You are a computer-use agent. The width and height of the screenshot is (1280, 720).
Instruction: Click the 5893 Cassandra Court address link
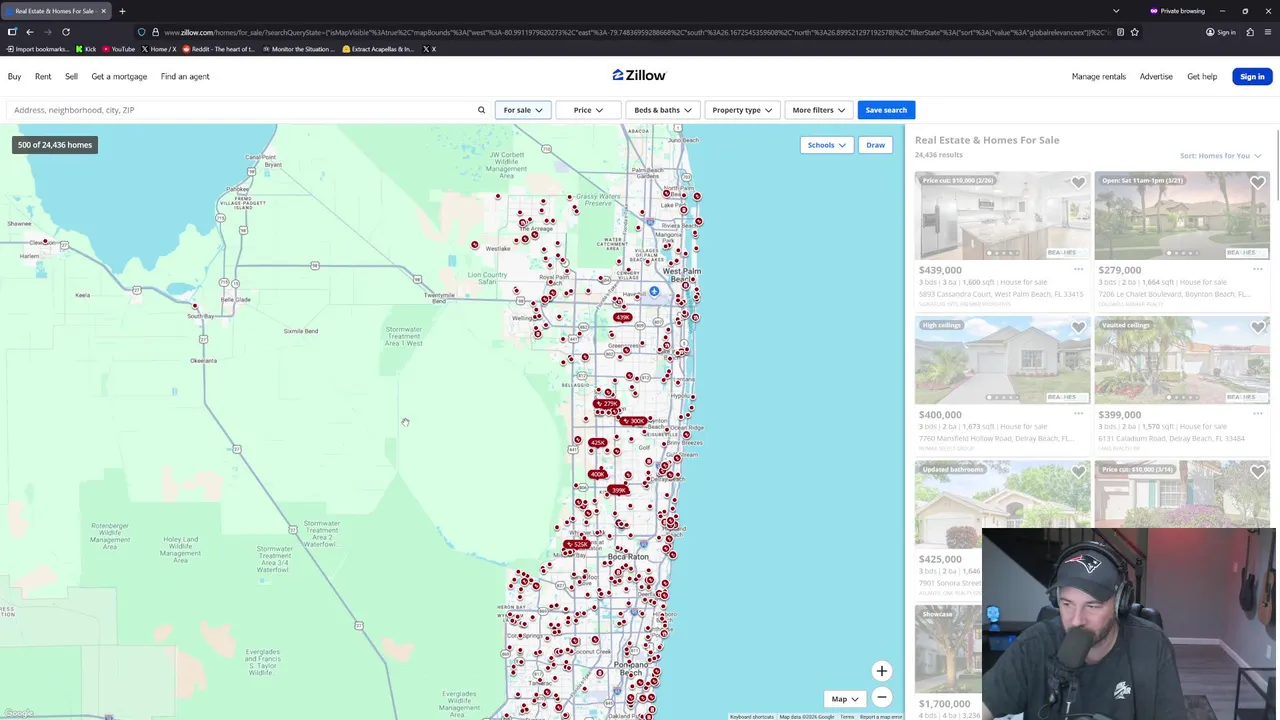click(1001, 294)
